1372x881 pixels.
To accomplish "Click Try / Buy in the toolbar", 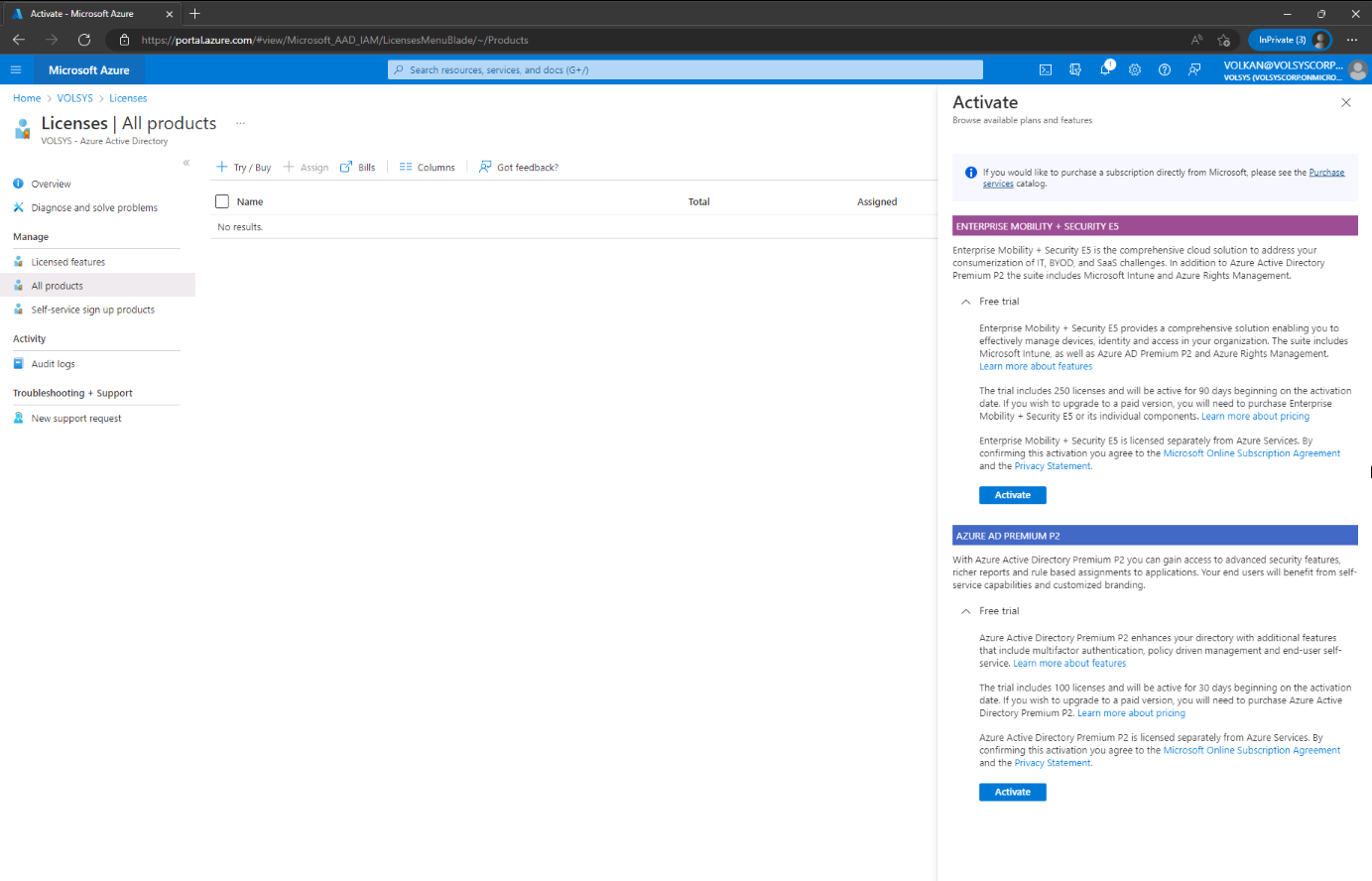I will pos(244,168).
